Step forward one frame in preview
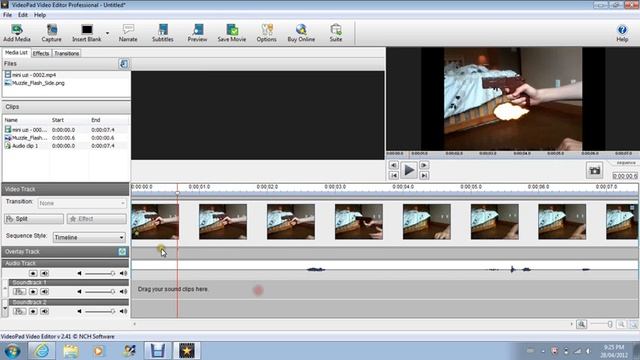This screenshot has width=640, height=360. point(424,165)
